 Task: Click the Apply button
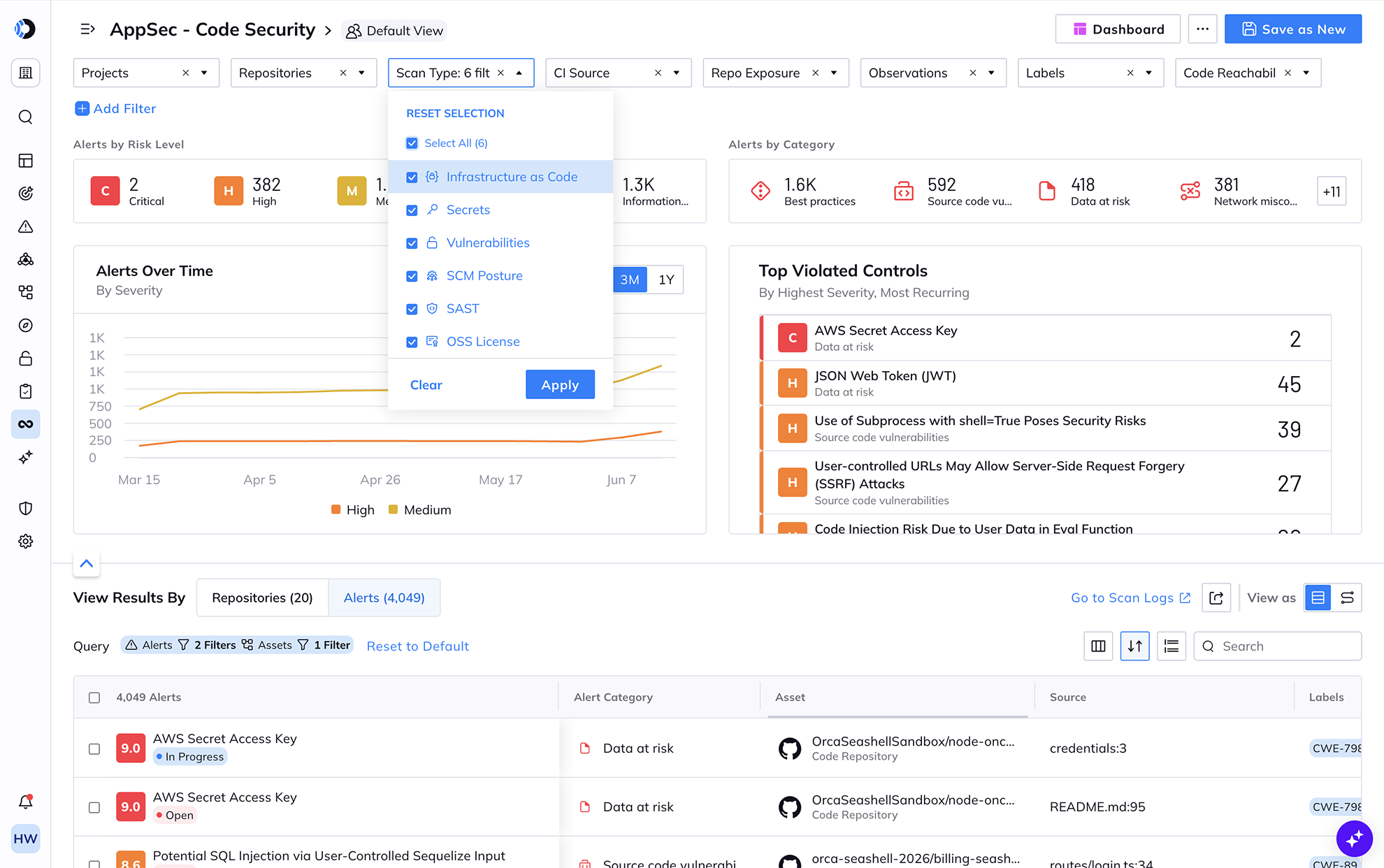560,384
